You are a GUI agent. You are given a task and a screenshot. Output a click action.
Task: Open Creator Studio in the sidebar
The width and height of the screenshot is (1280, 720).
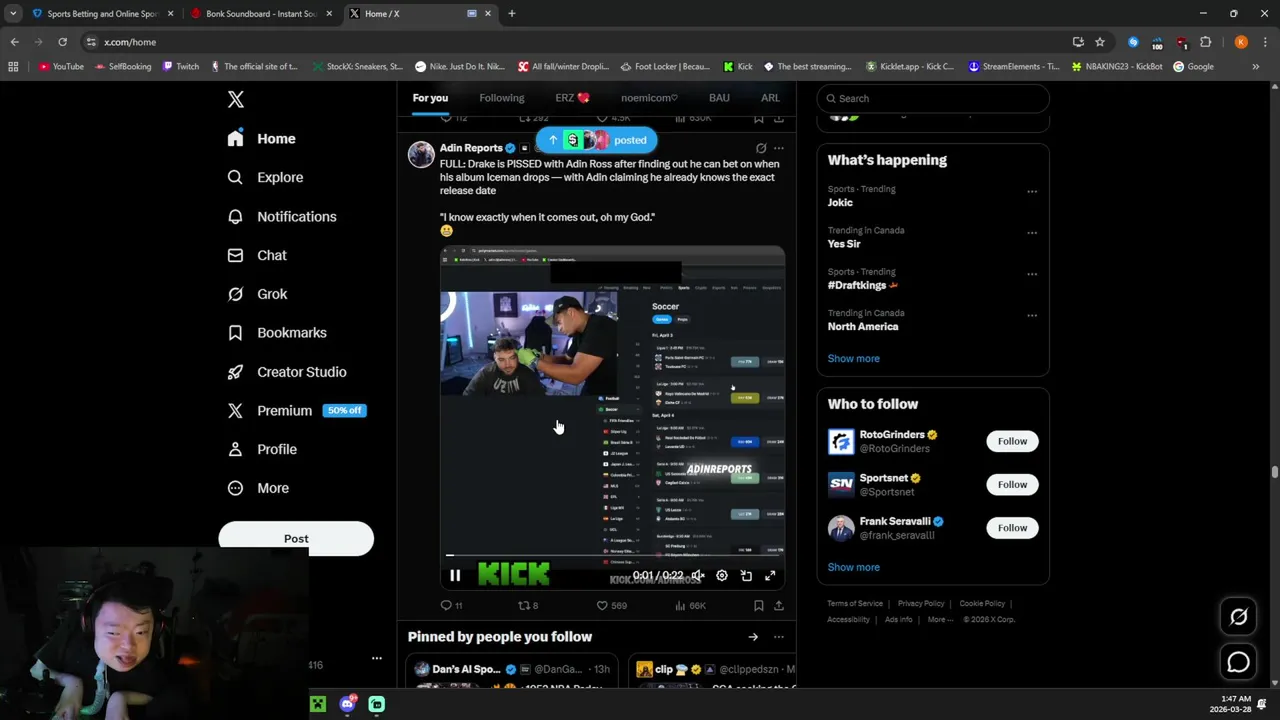287,372
